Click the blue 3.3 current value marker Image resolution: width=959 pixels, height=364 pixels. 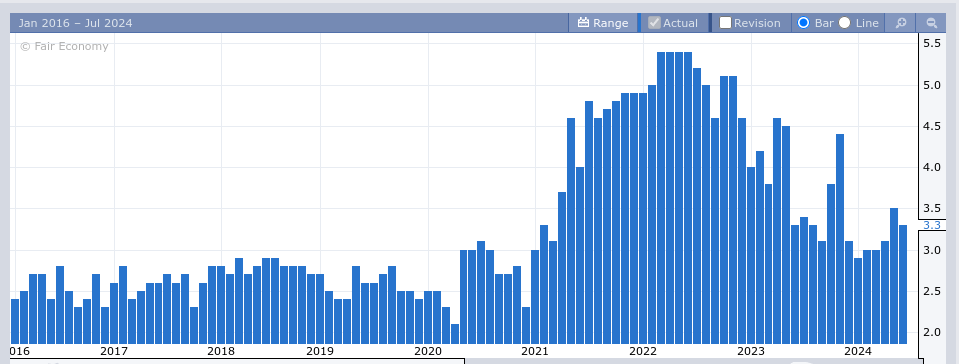point(932,225)
